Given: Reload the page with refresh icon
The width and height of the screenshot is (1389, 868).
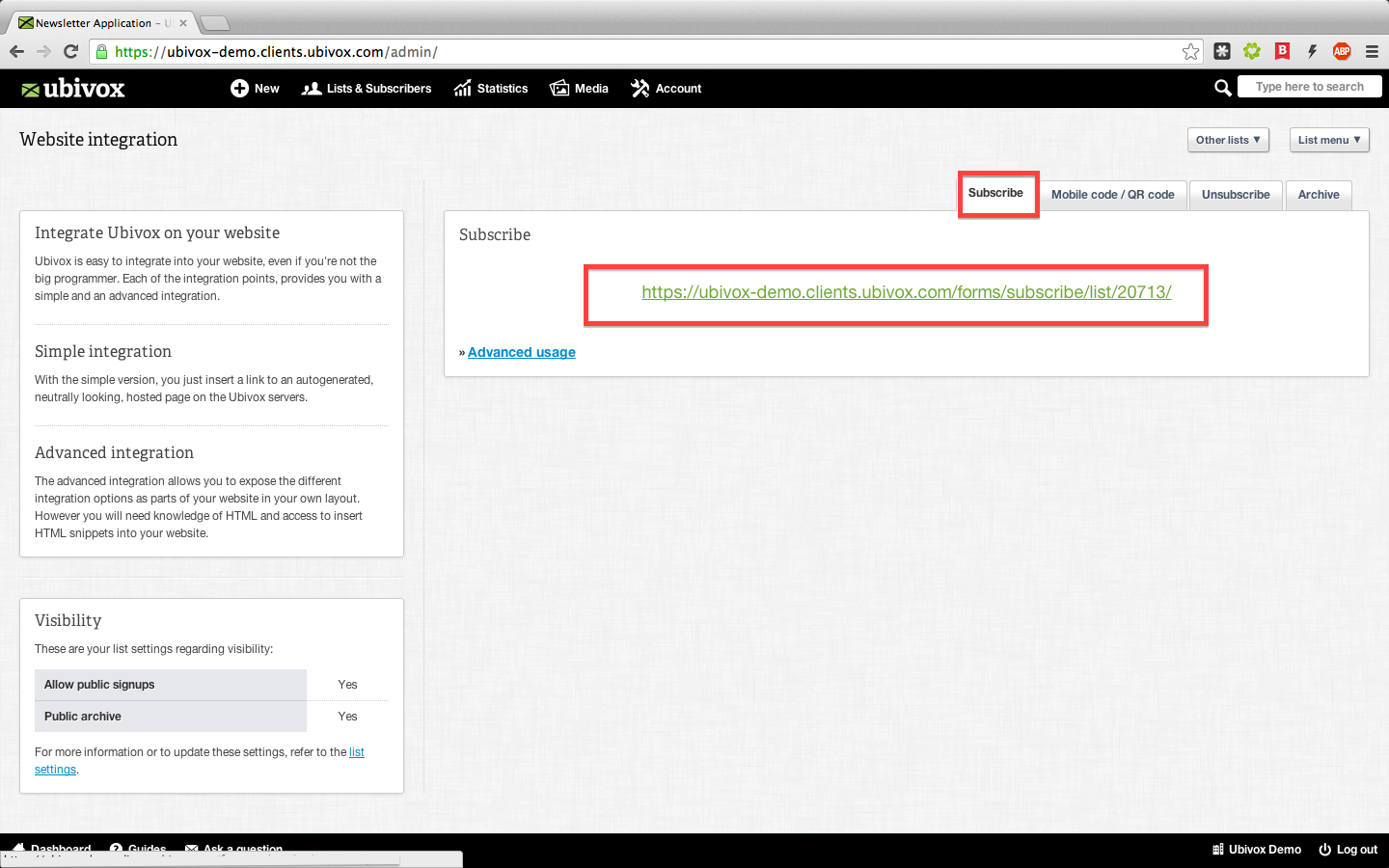Looking at the screenshot, I should (x=70, y=51).
